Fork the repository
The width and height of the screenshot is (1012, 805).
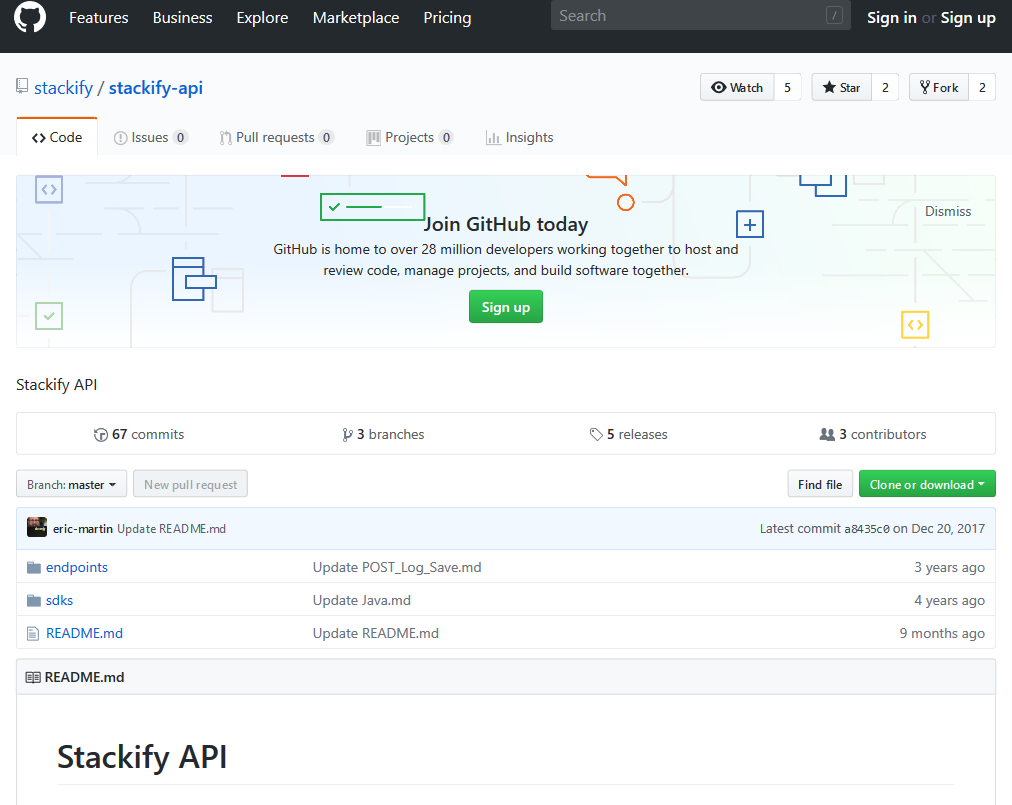(939, 87)
